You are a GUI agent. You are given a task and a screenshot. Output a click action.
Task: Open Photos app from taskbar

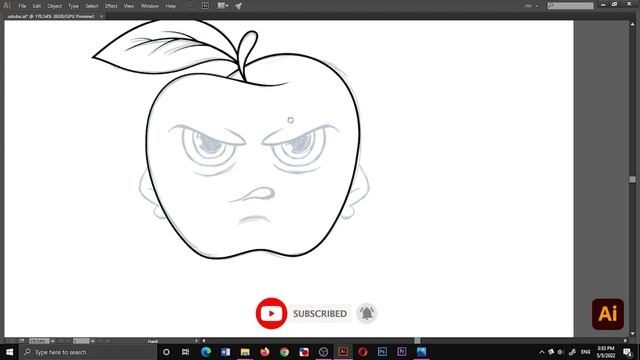click(x=421, y=352)
